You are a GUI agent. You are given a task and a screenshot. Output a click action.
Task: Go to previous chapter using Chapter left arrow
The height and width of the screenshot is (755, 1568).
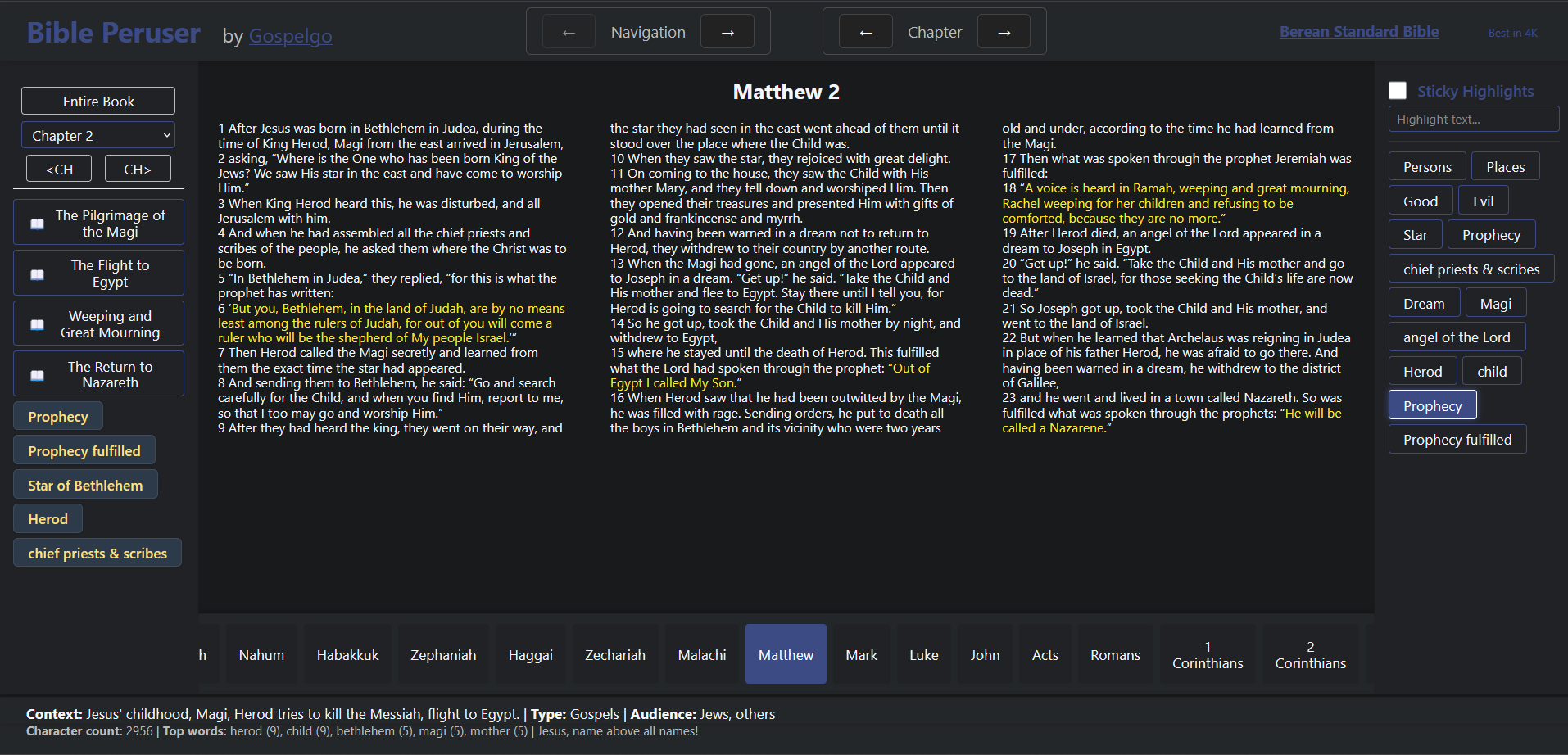tap(865, 33)
